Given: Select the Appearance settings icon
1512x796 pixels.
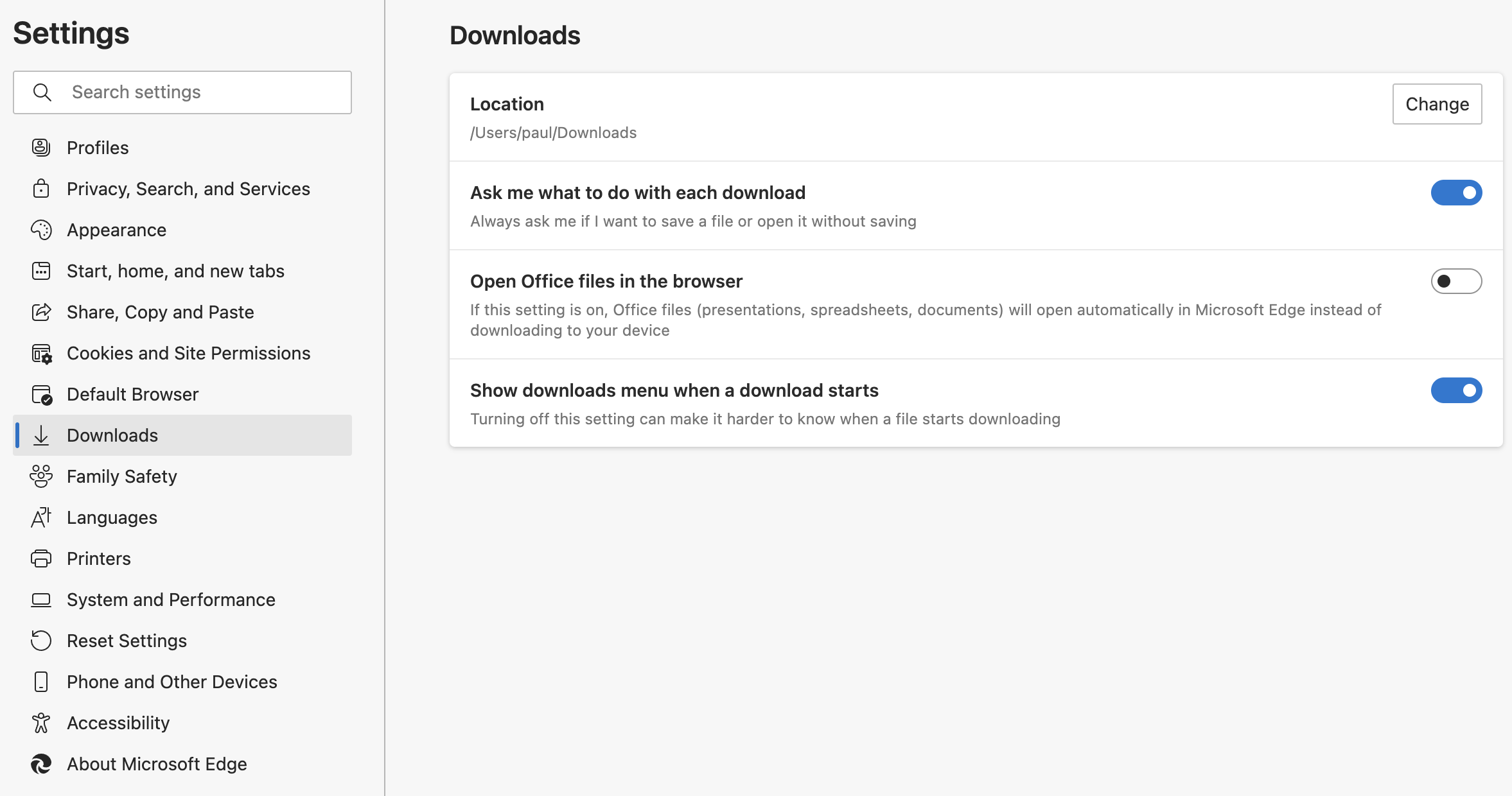Looking at the screenshot, I should point(41,229).
